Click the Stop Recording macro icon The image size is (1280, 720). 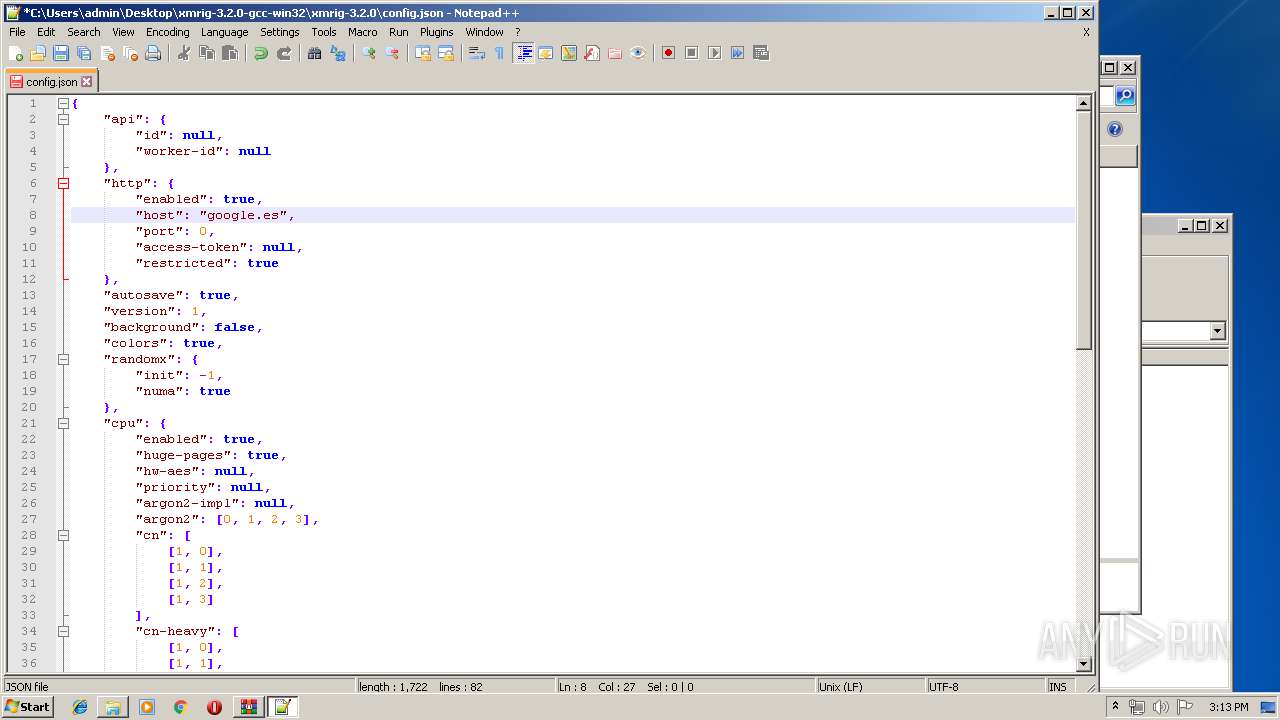(x=691, y=53)
